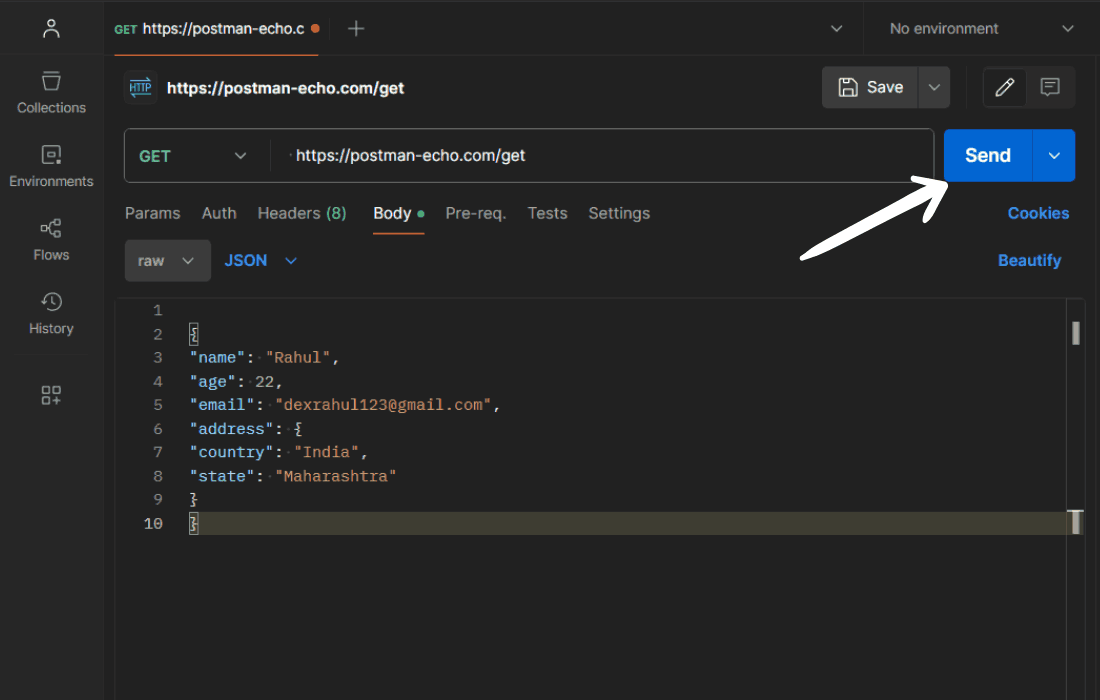This screenshot has width=1100, height=700.
Task: Expand the GET method dropdown
Action: (193, 156)
